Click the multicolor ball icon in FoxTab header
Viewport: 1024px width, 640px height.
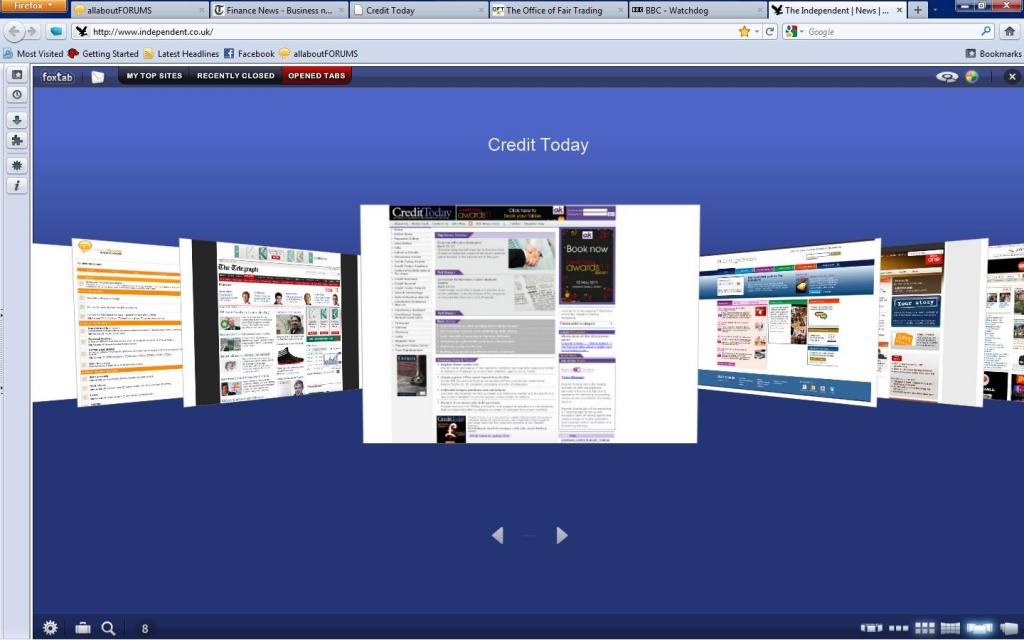click(972, 76)
